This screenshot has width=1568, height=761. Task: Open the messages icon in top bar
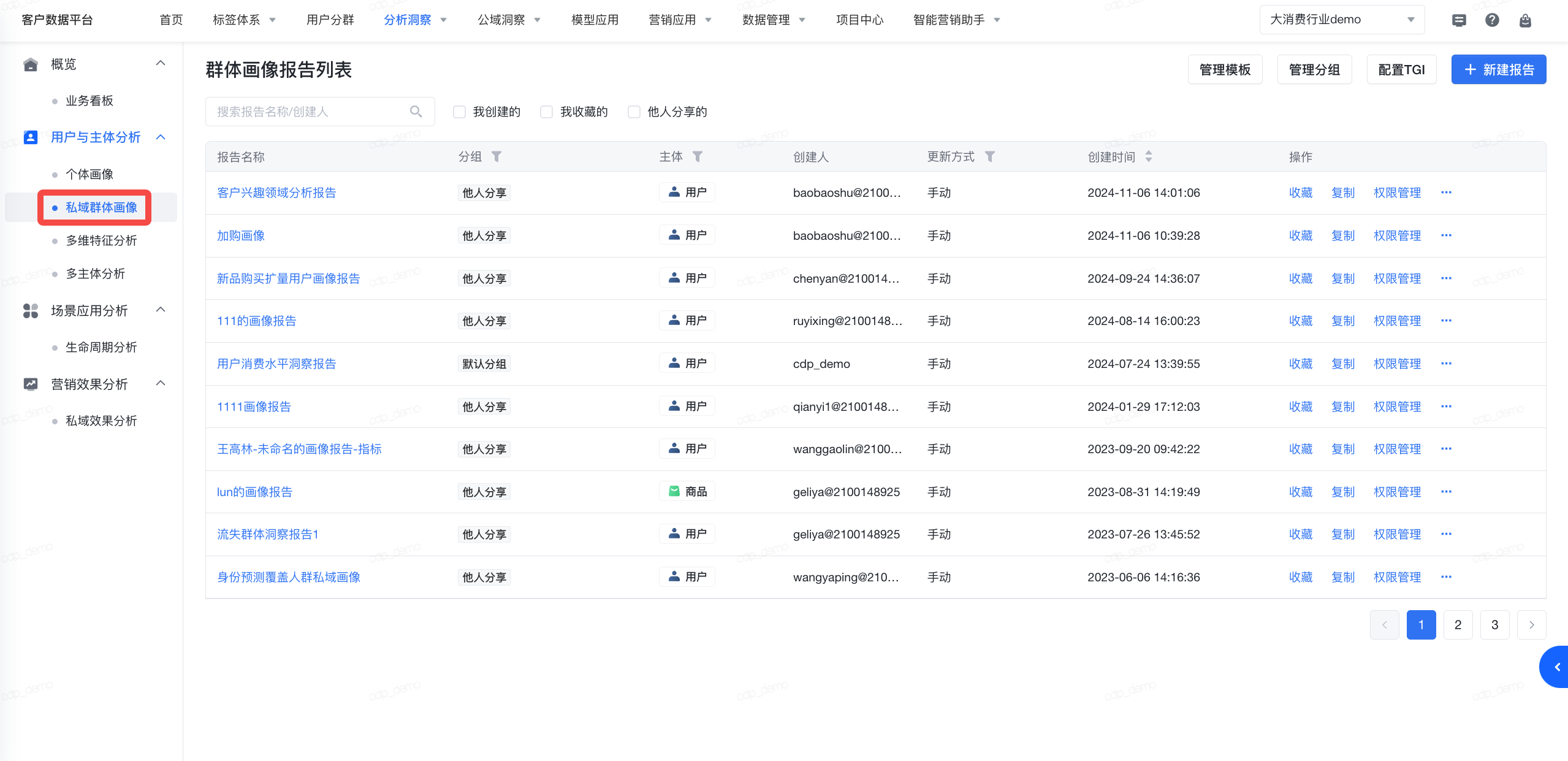[x=1459, y=20]
